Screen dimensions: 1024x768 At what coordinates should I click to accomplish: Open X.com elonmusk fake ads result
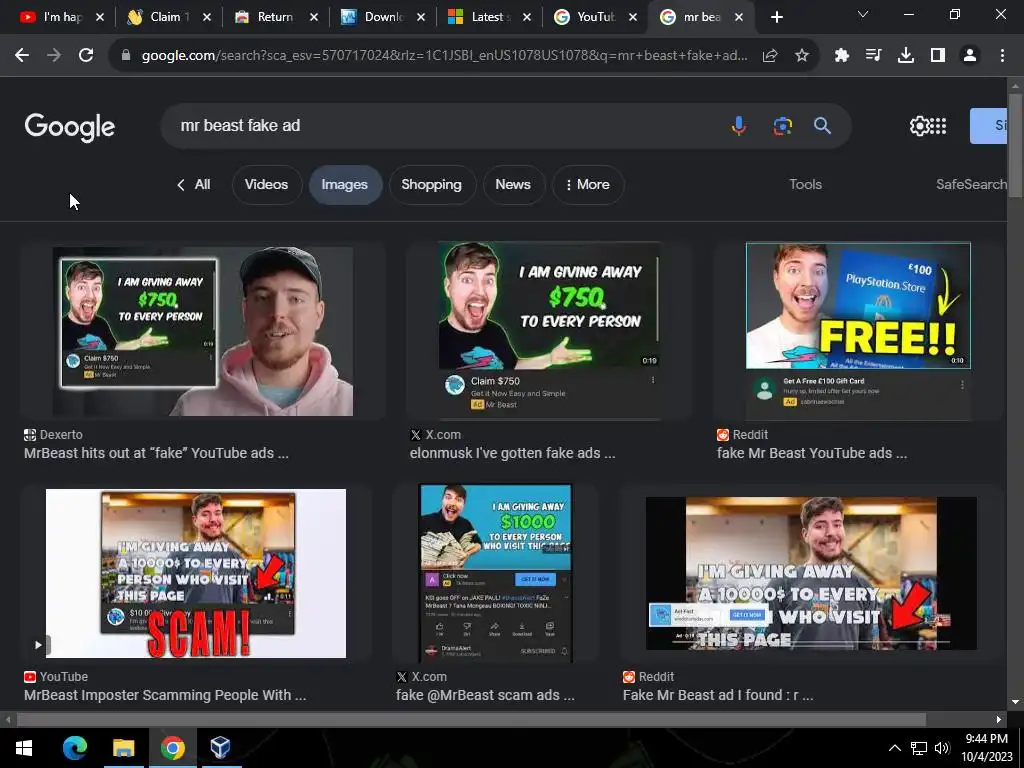pos(512,453)
